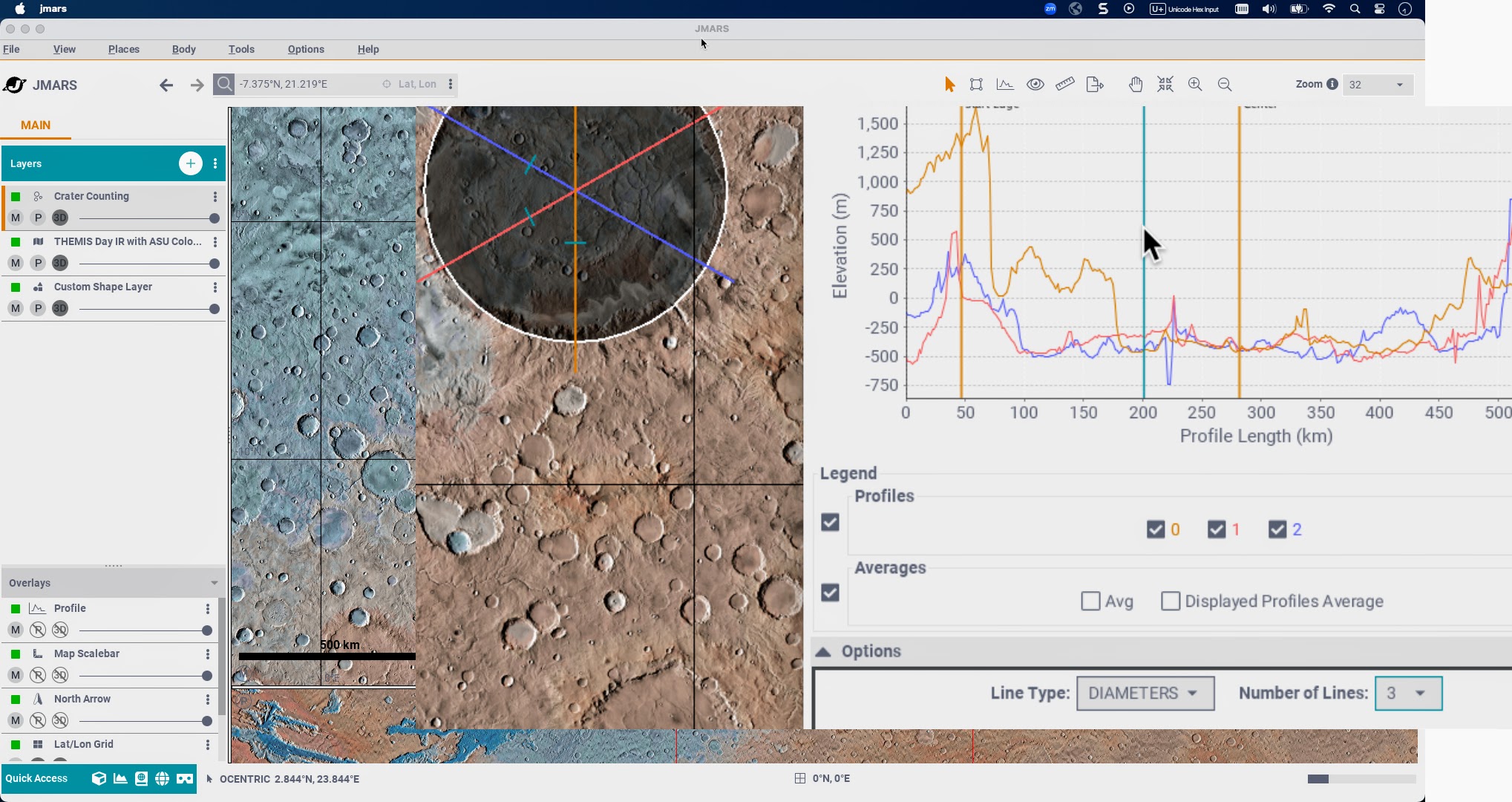Activate the shape resize tool
This screenshot has width=1512, height=802.
[977, 85]
